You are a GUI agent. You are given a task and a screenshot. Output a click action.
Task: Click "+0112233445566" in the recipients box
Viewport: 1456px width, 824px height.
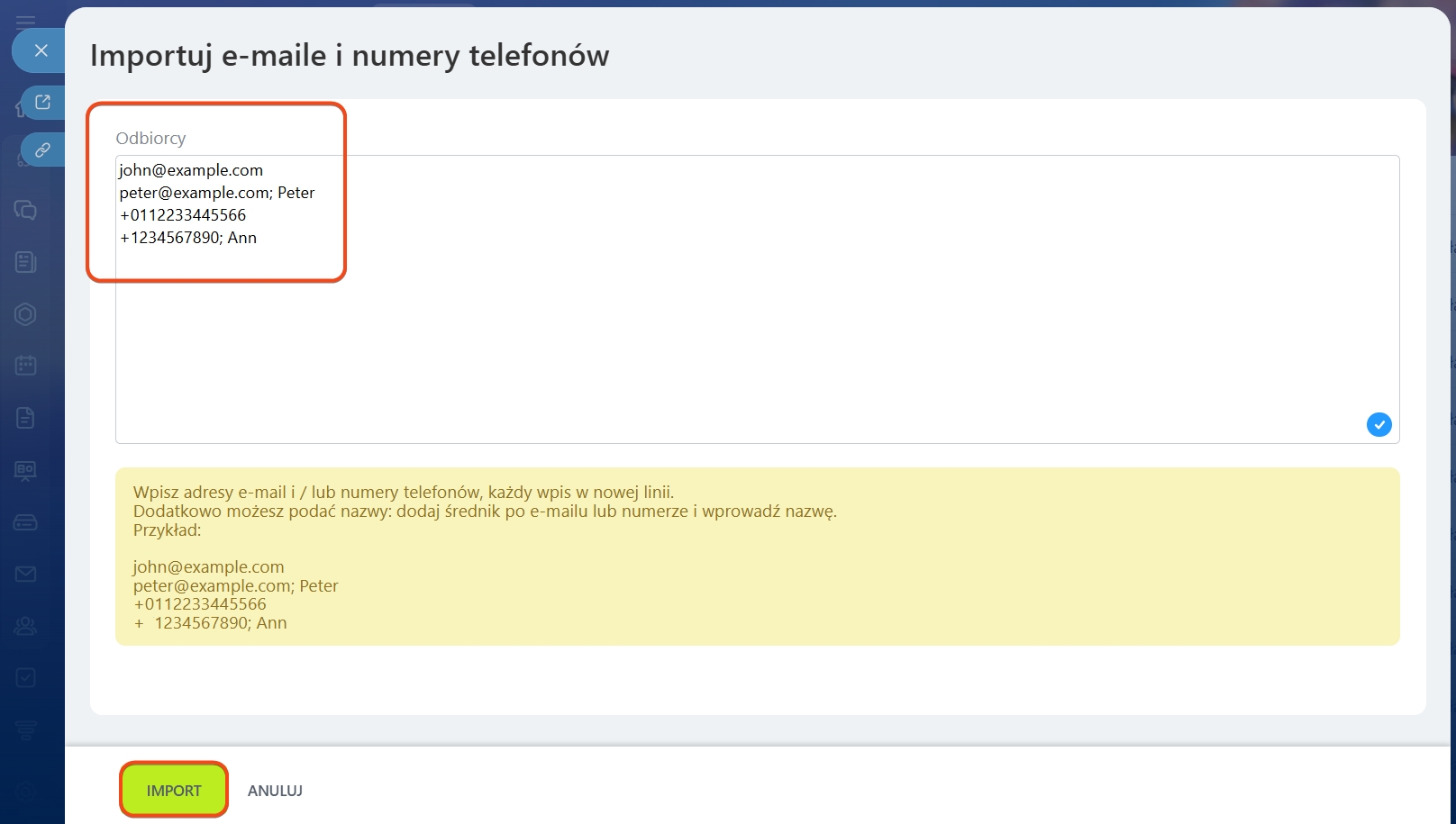point(183,215)
